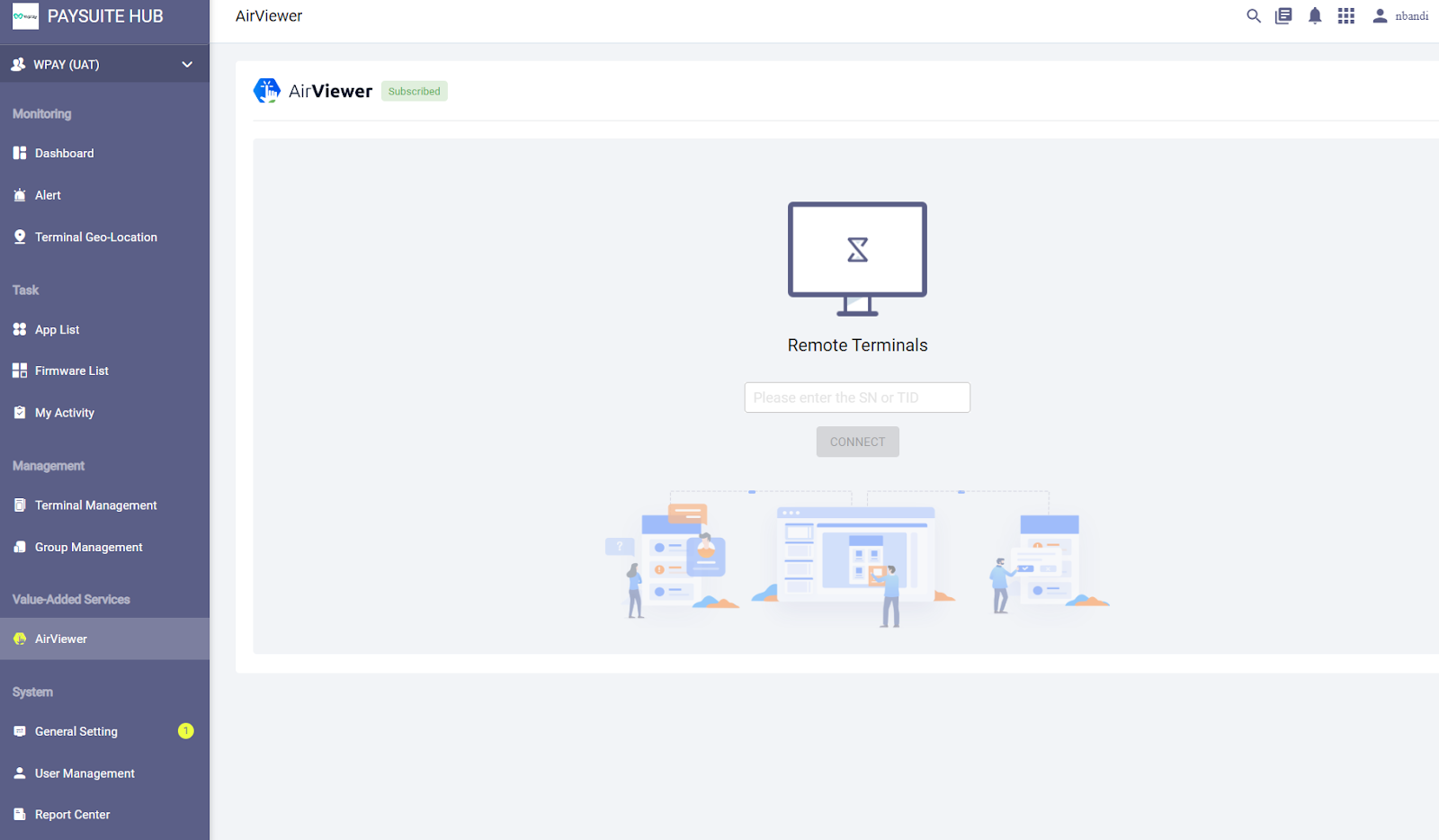Click the Terminal Management icon
The height and width of the screenshot is (840, 1439).
pyautogui.click(x=20, y=505)
